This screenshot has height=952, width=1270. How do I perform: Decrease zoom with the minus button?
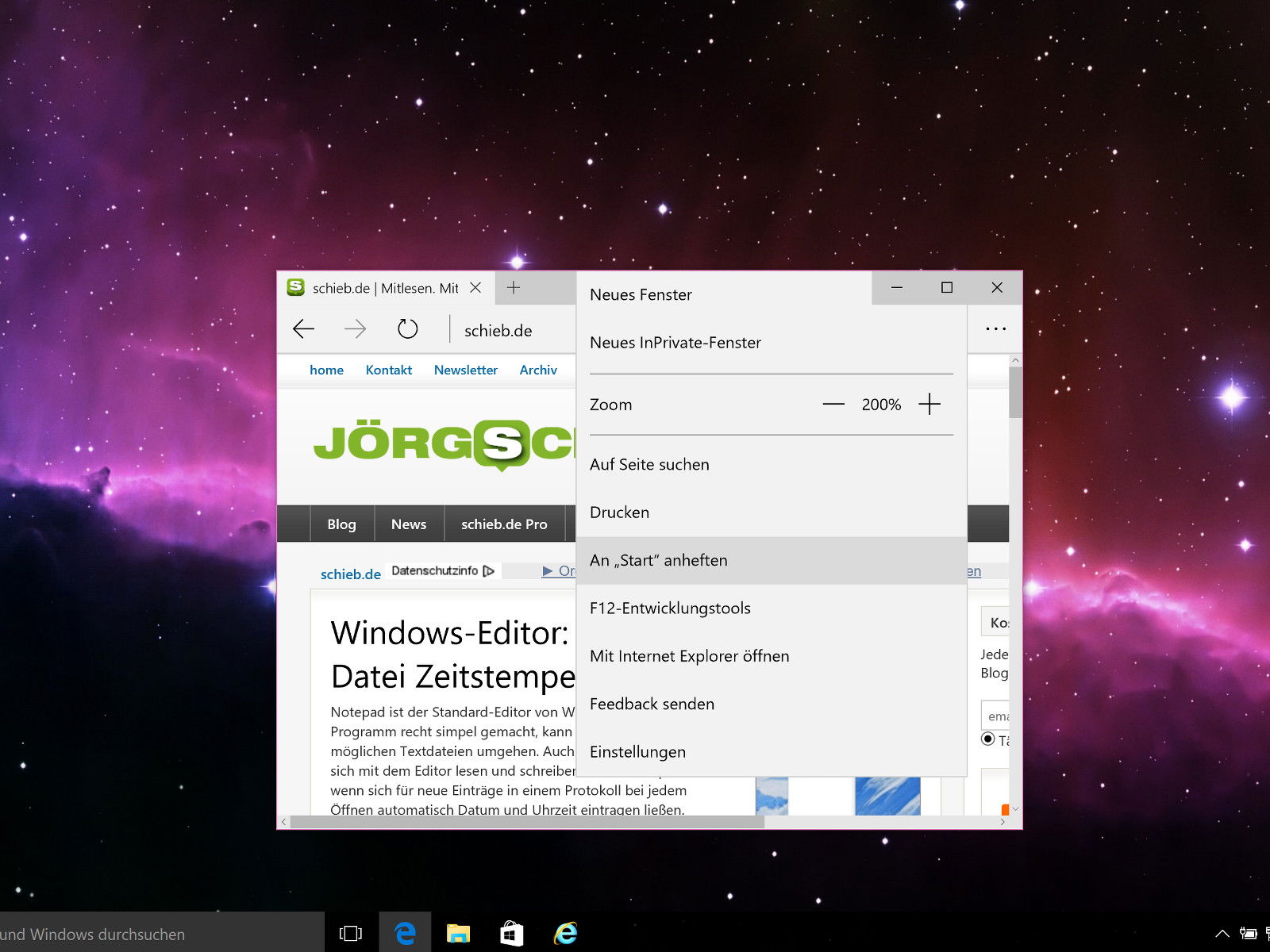click(x=833, y=405)
